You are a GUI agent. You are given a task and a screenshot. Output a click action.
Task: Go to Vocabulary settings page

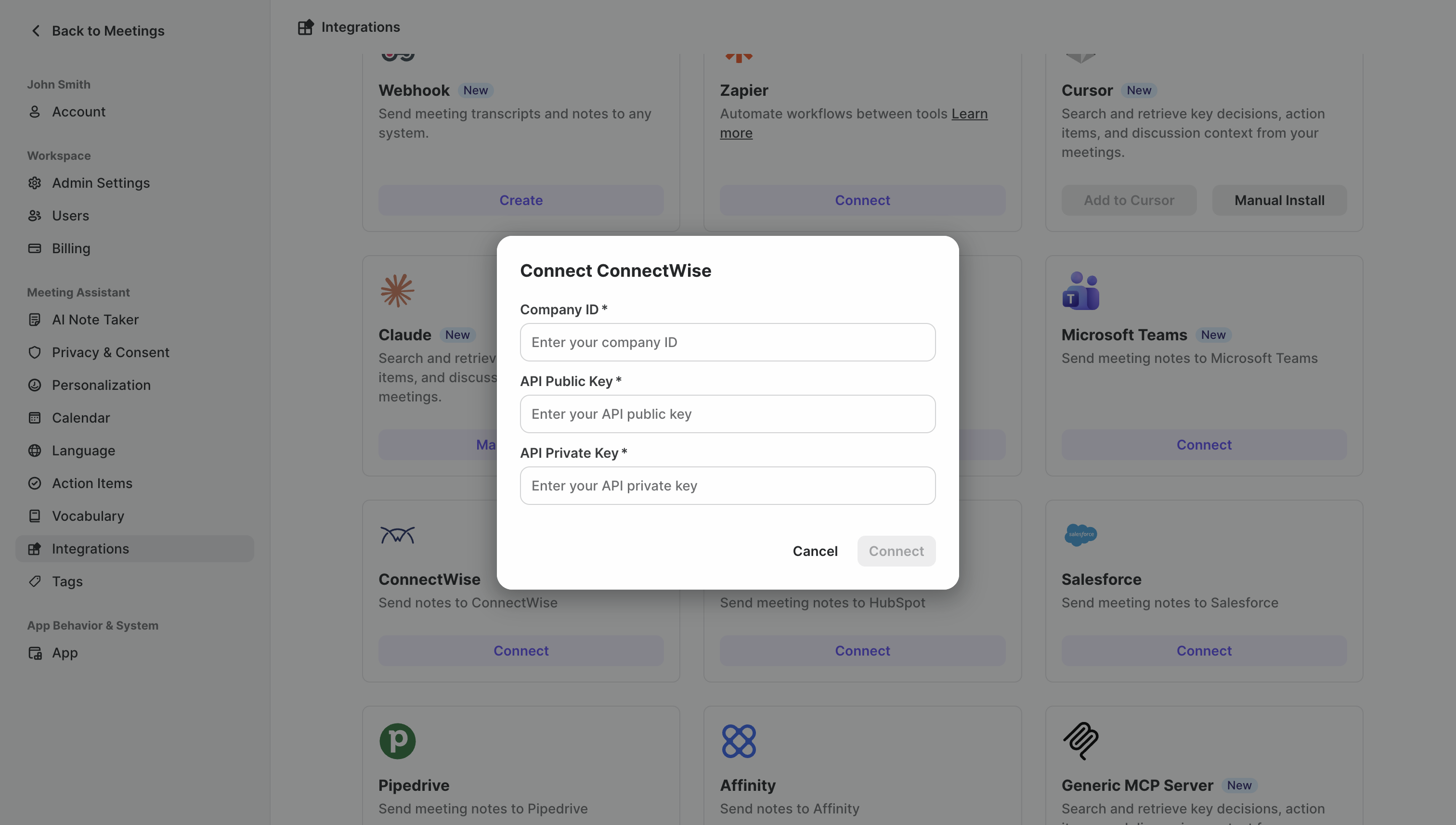tap(88, 516)
